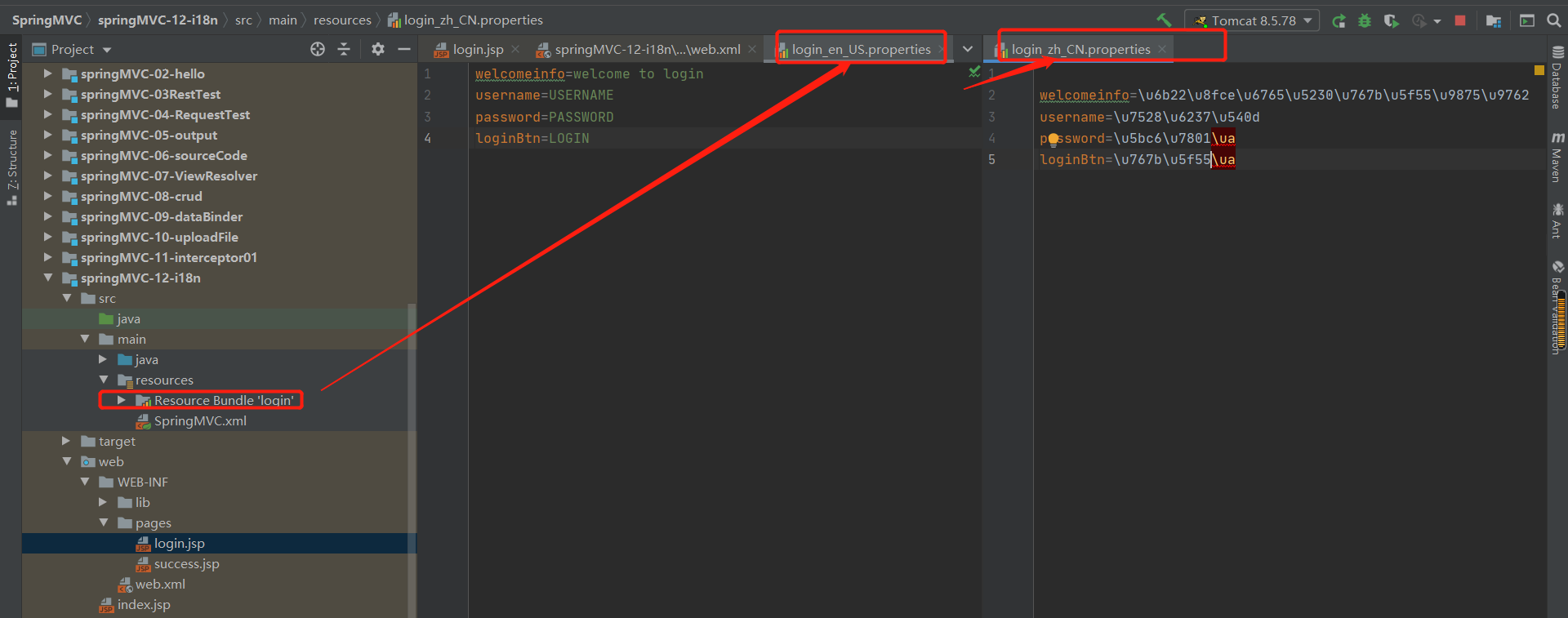Collapse the src folder

[67, 298]
